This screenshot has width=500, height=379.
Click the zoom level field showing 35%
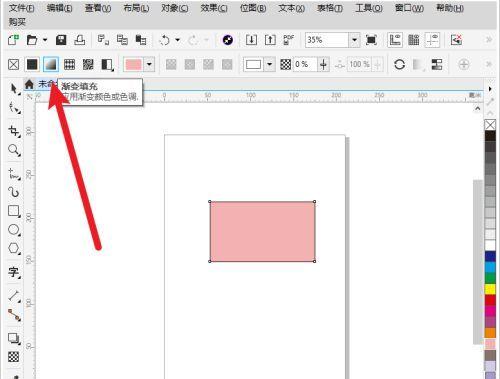[x=327, y=40]
